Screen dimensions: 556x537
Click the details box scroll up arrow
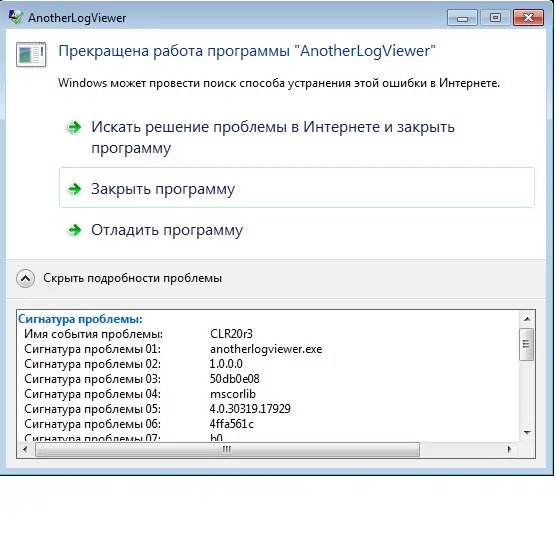point(527,319)
